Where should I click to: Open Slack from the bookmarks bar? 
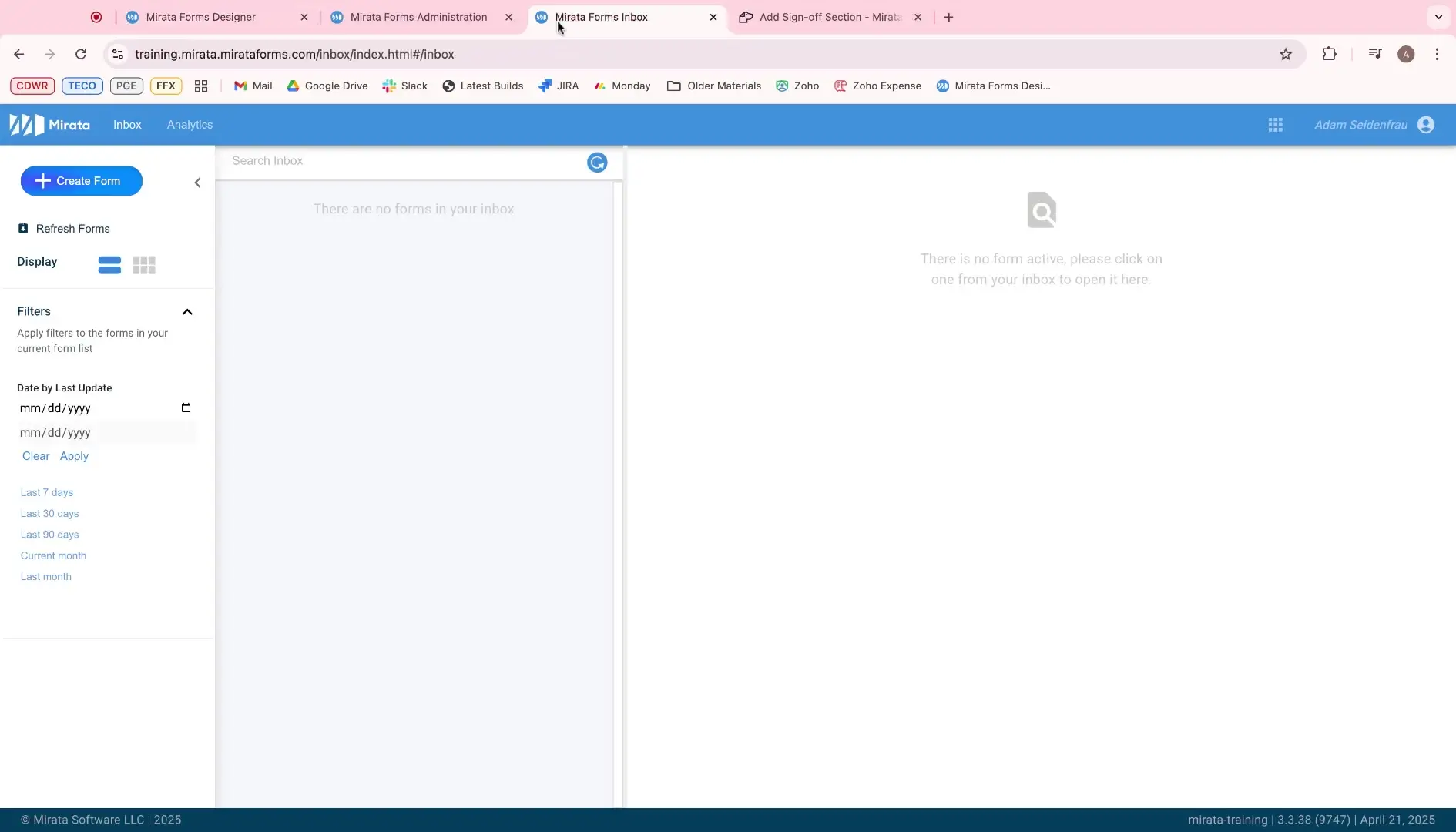[x=405, y=86]
